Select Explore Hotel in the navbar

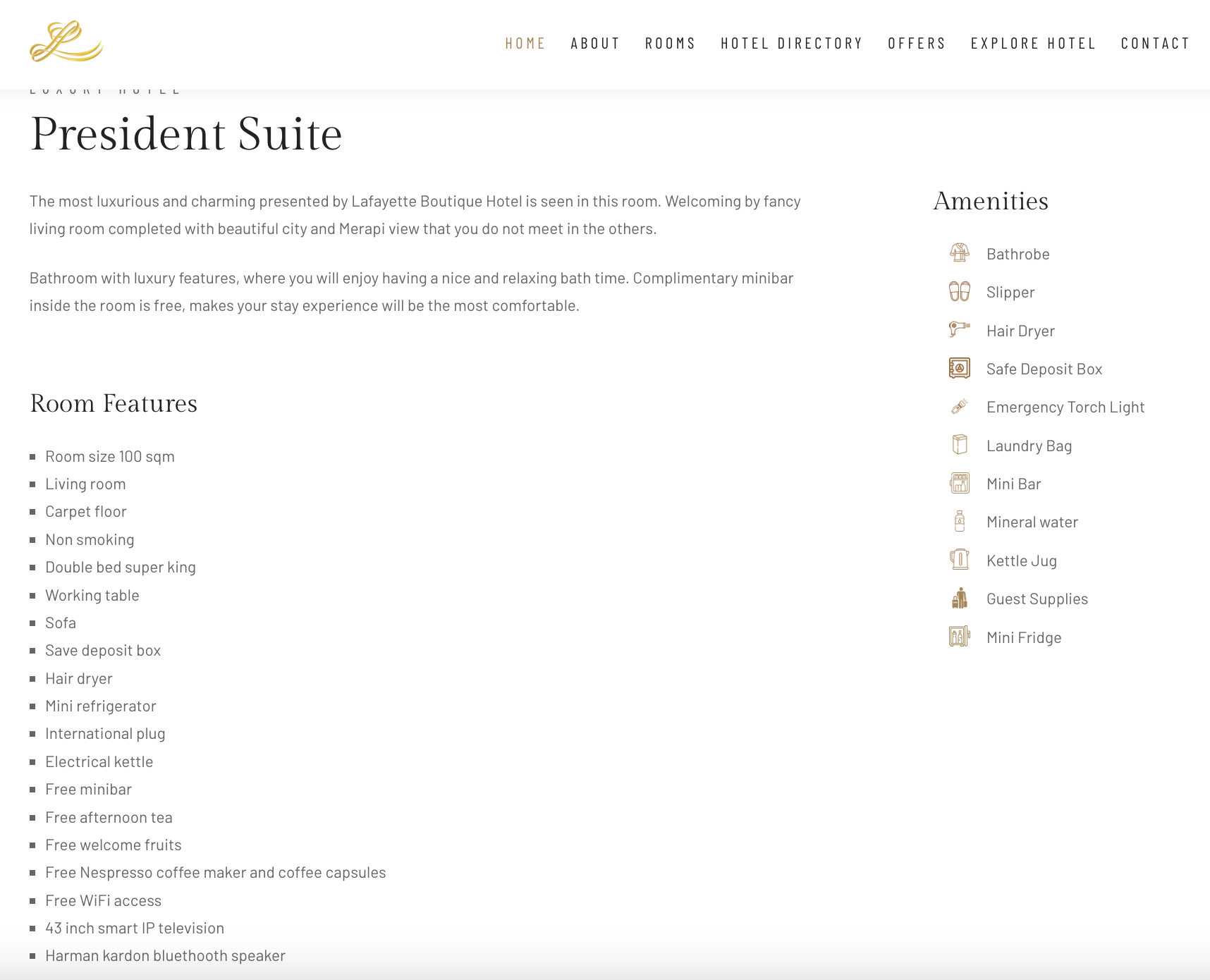click(x=1033, y=44)
